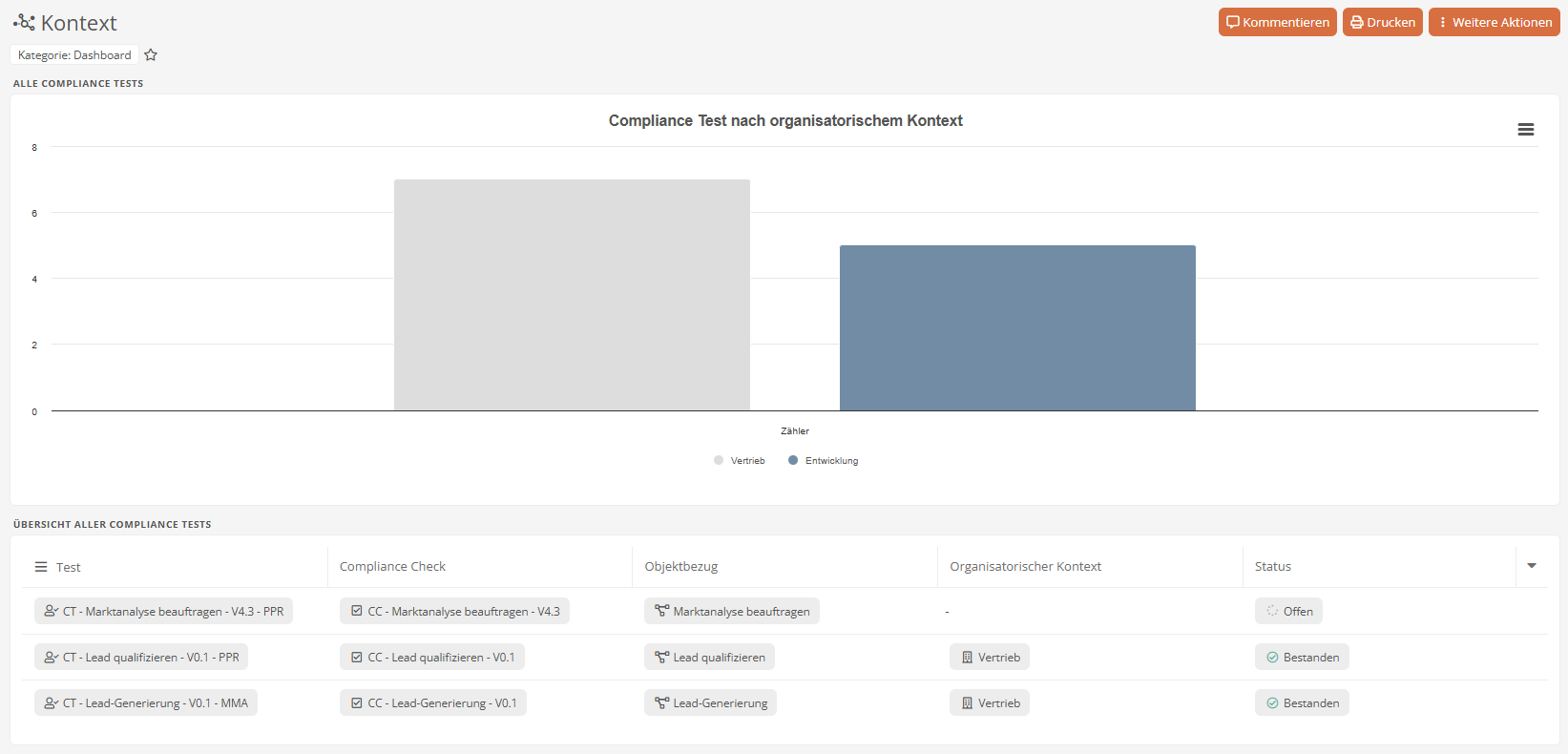Image resolution: width=1568 pixels, height=754 pixels.
Task: Open CT - Marktanalyse beauftragen - V4.3 - PPR test
Action: pos(163,612)
